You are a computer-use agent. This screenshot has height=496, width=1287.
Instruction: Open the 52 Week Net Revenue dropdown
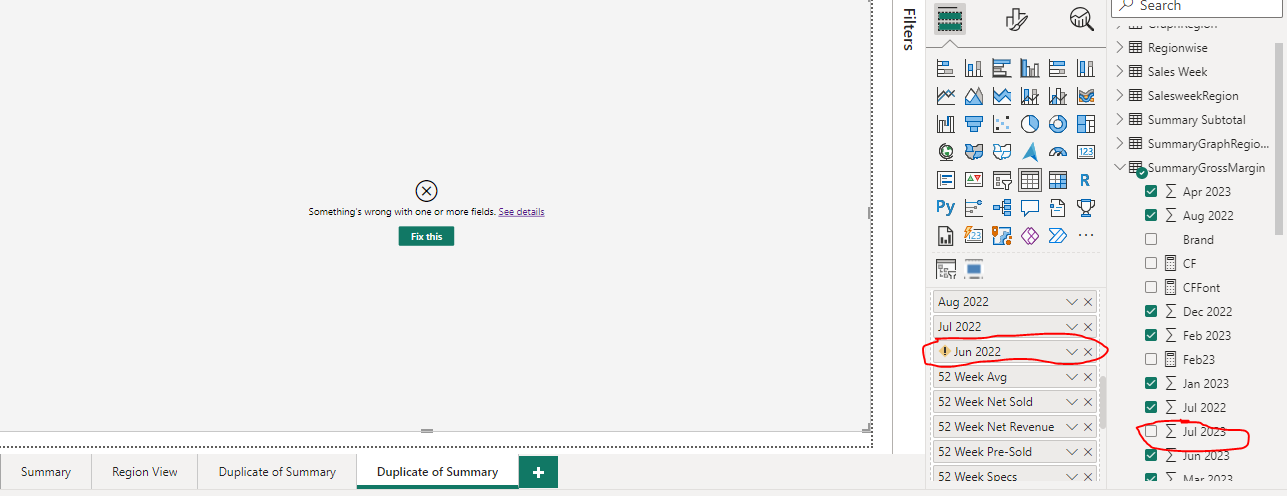(1072, 427)
